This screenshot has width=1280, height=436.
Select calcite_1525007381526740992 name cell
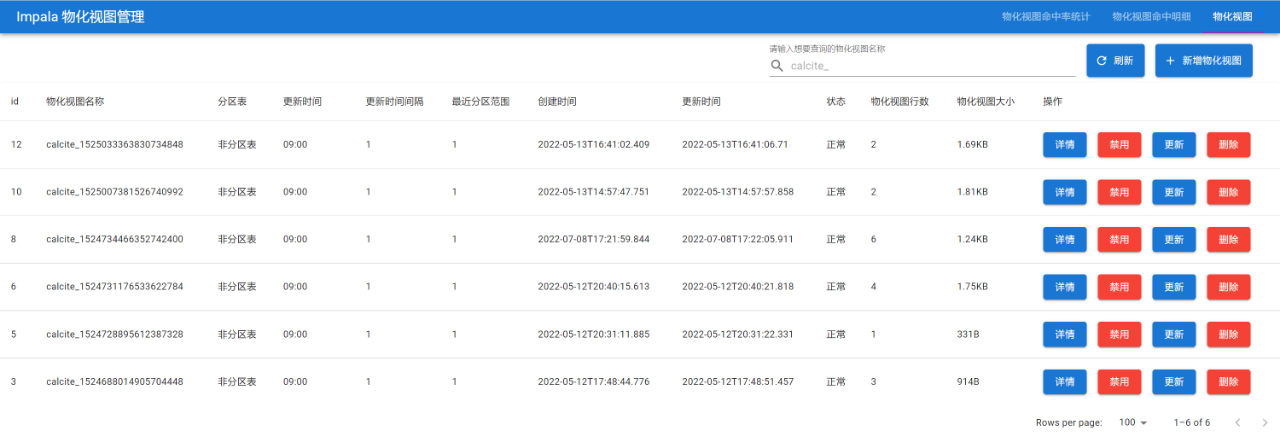tap(115, 192)
